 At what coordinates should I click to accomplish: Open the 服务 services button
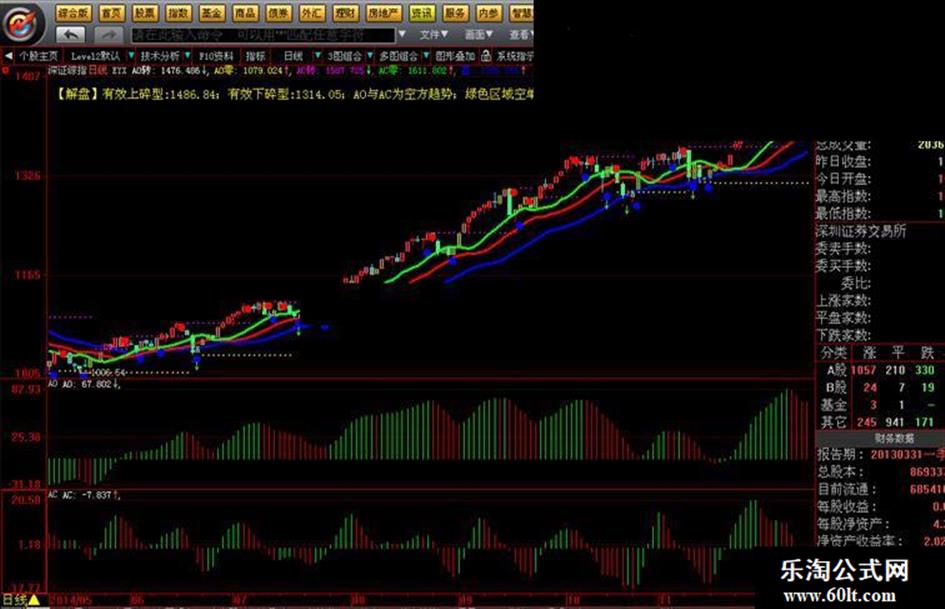click(x=454, y=13)
